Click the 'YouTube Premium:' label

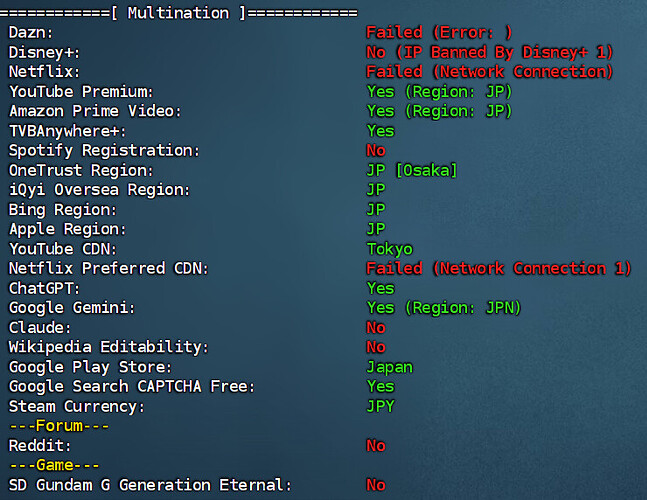(x=81, y=92)
